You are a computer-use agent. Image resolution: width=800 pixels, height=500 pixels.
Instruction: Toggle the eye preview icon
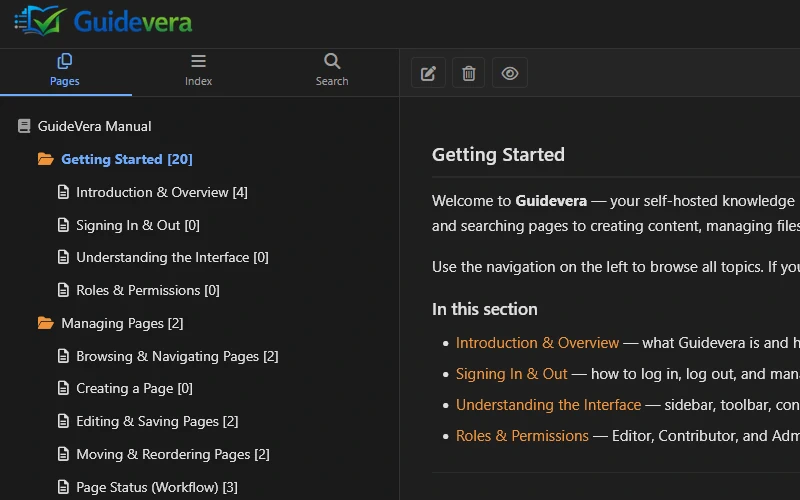[x=510, y=73]
